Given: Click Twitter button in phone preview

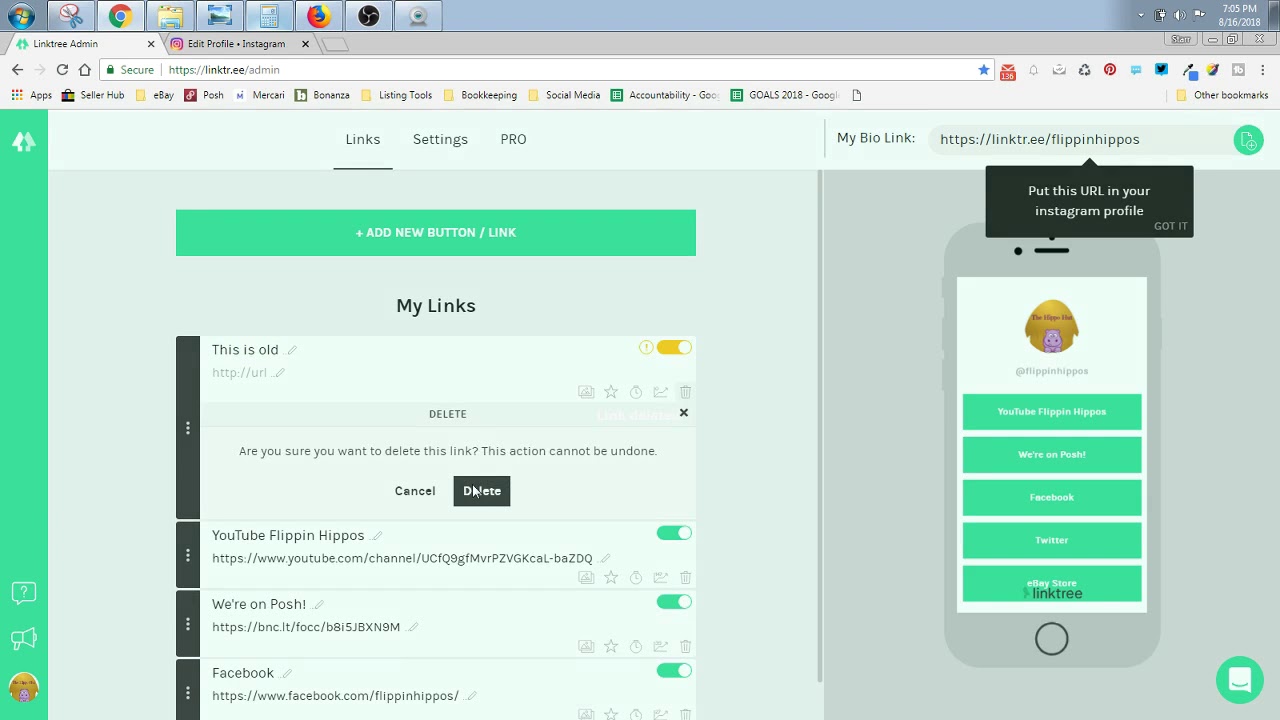Looking at the screenshot, I should 1052,540.
